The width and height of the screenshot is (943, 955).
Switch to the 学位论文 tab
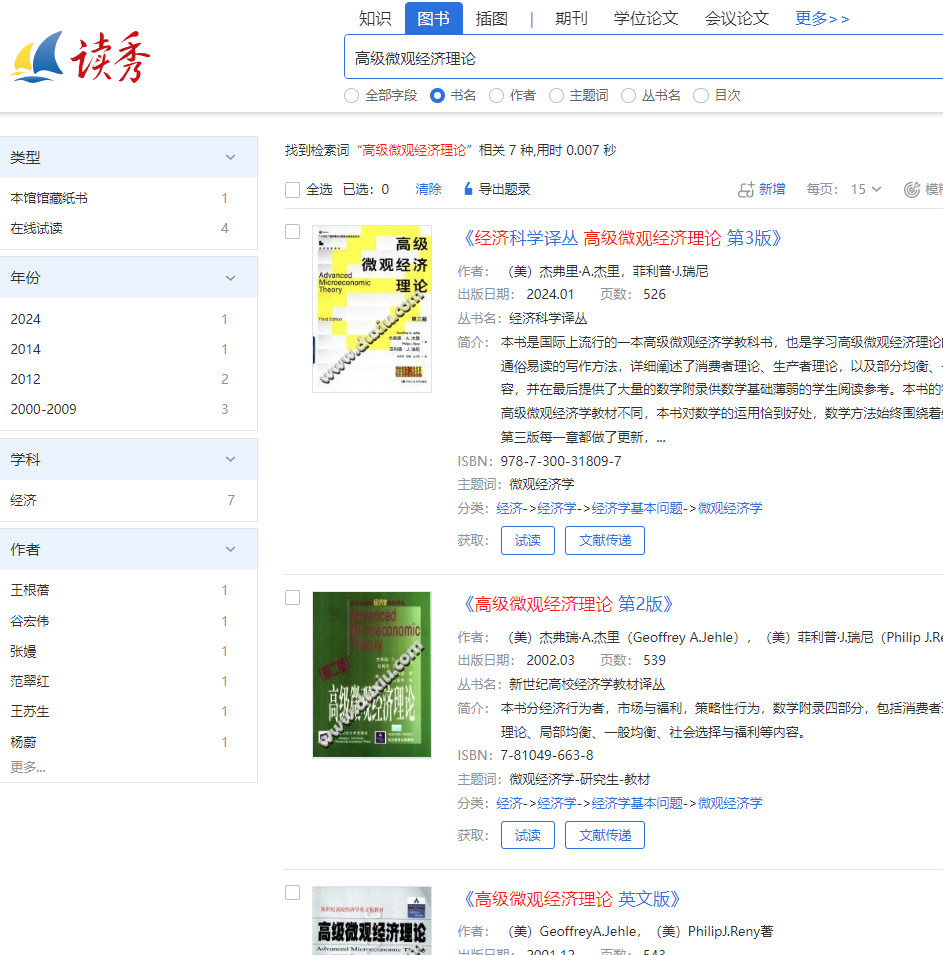coord(646,18)
